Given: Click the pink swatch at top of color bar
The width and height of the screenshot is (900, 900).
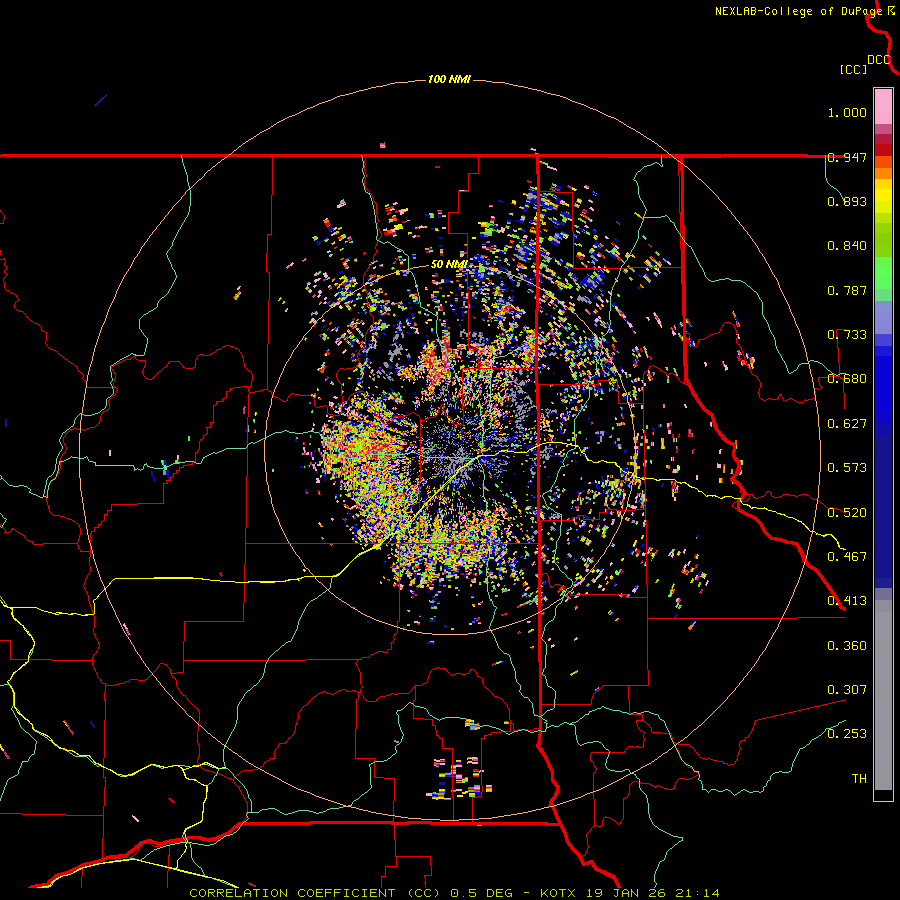Looking at the screenshot, I should pyautogui.click(x=883, y=106).
